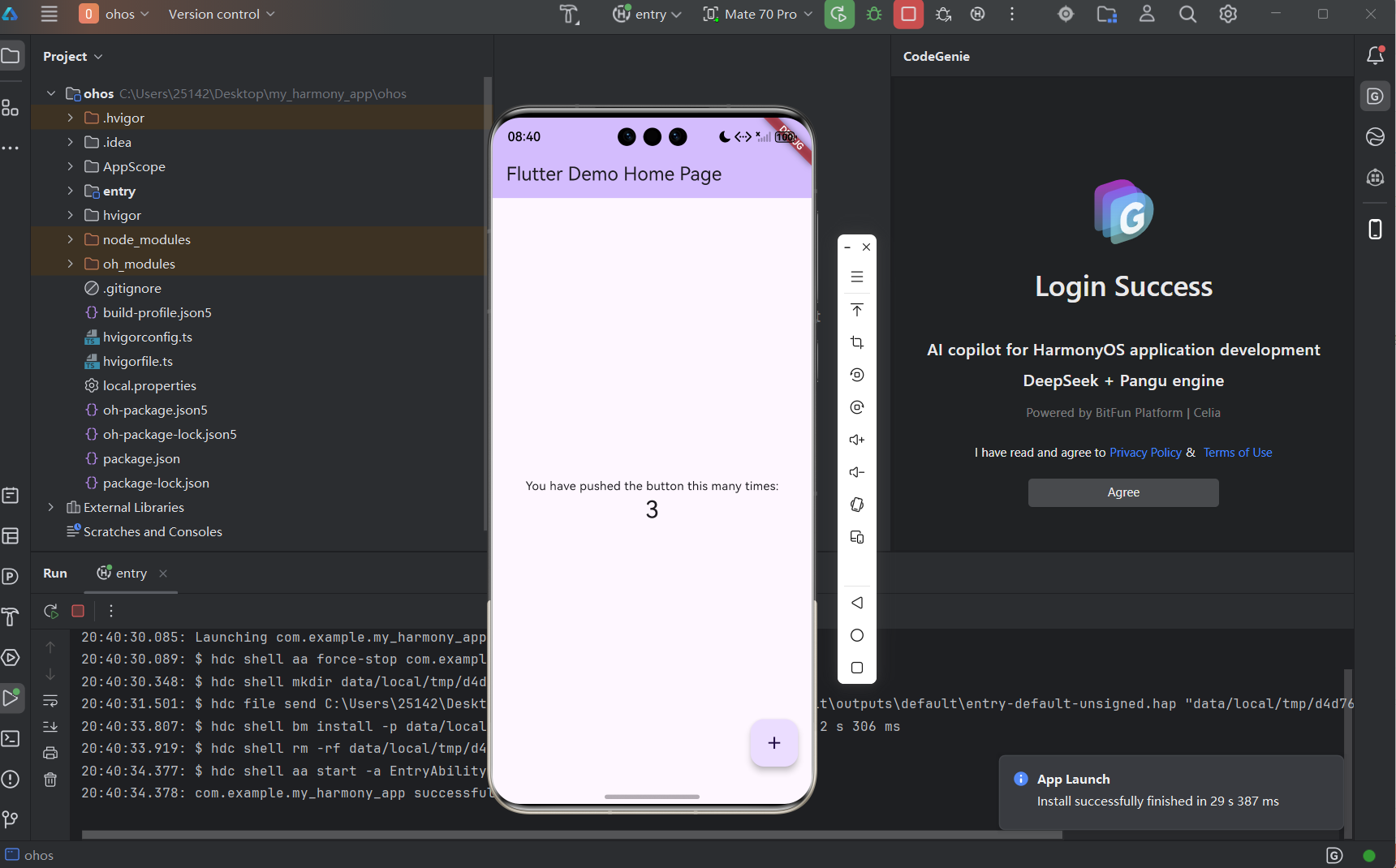Decrease emulator volume
This screenshot has width=1396, height=868.
[x=857, y=472]
